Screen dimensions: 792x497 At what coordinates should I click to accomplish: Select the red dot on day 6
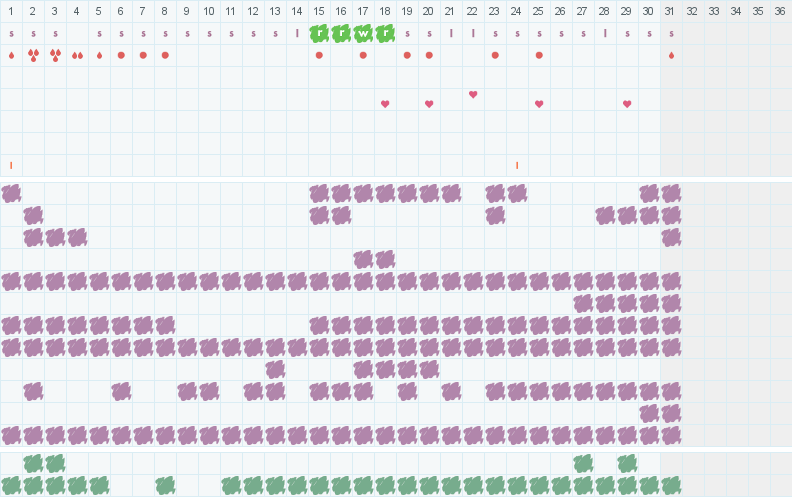coord(121,55)
